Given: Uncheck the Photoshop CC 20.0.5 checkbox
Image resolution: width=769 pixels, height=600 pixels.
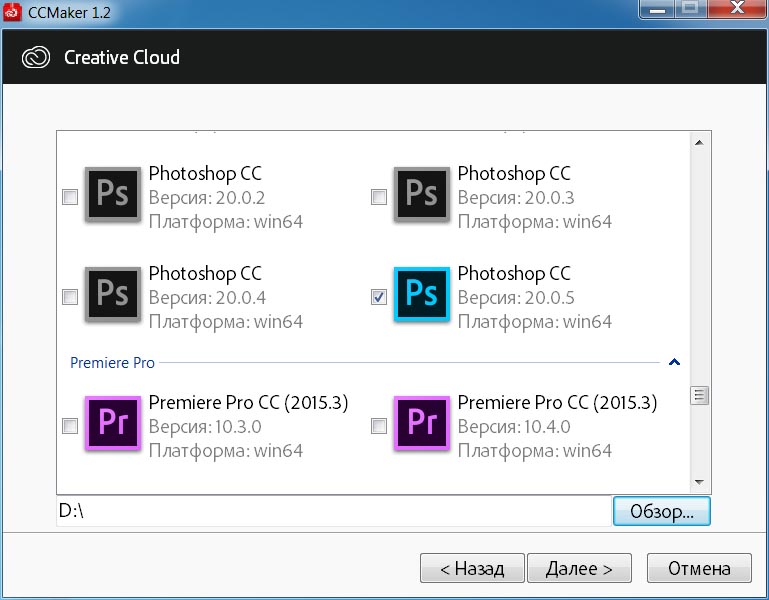Looking at the screenshot, I should pos(379,297).
